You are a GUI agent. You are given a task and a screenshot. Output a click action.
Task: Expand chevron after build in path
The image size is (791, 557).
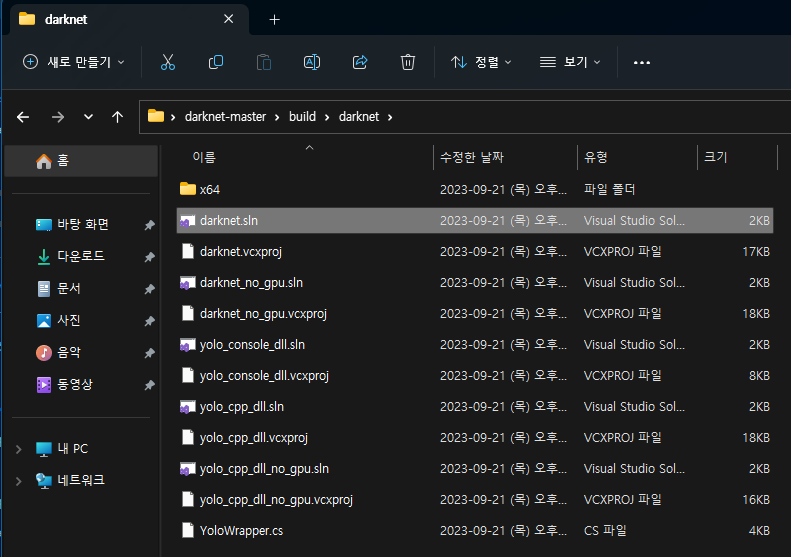327,118
